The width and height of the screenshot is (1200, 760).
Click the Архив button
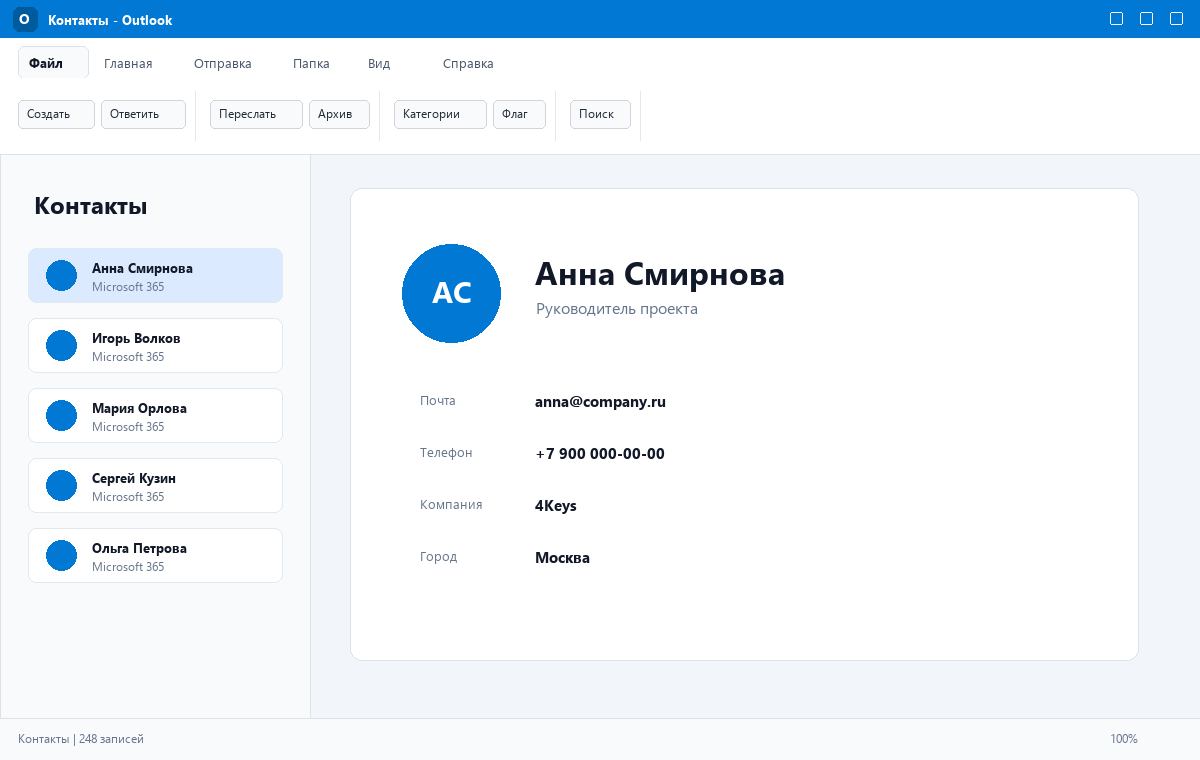339,114
